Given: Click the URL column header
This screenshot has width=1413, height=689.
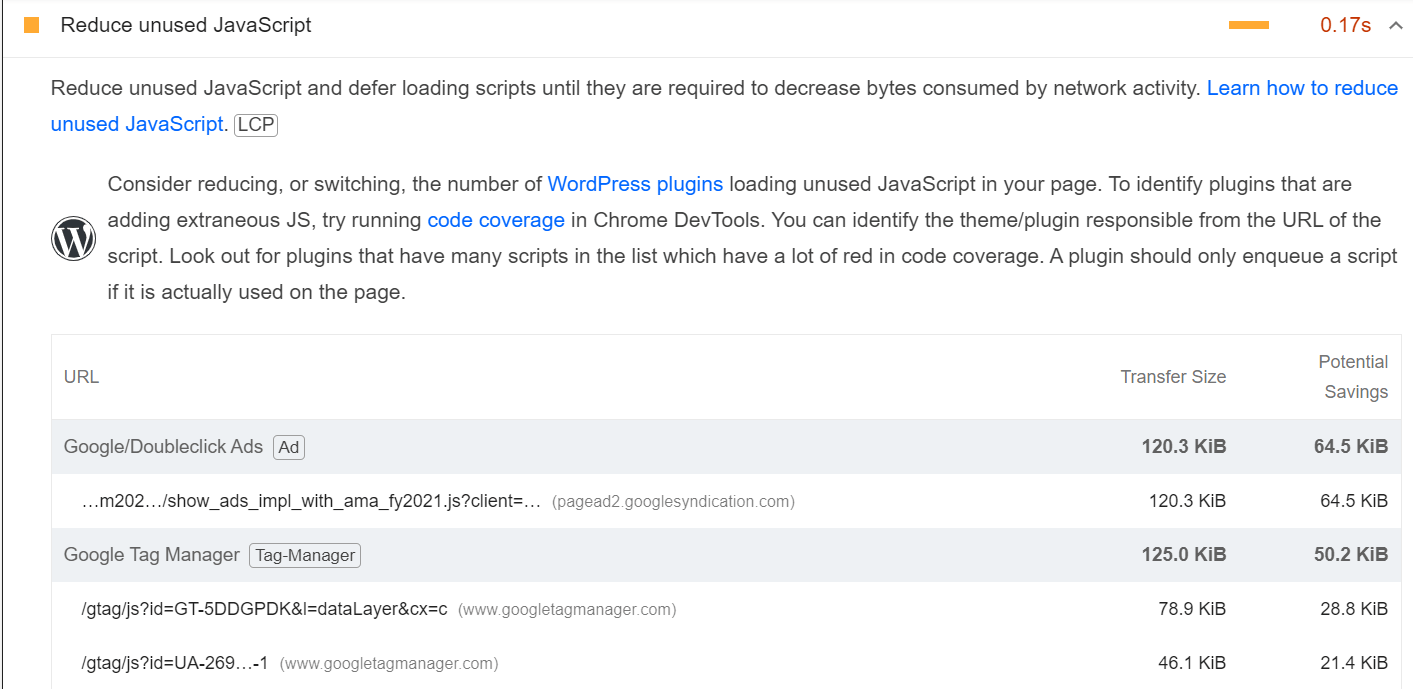Looking at the screenshot, I should coord(81,377).
